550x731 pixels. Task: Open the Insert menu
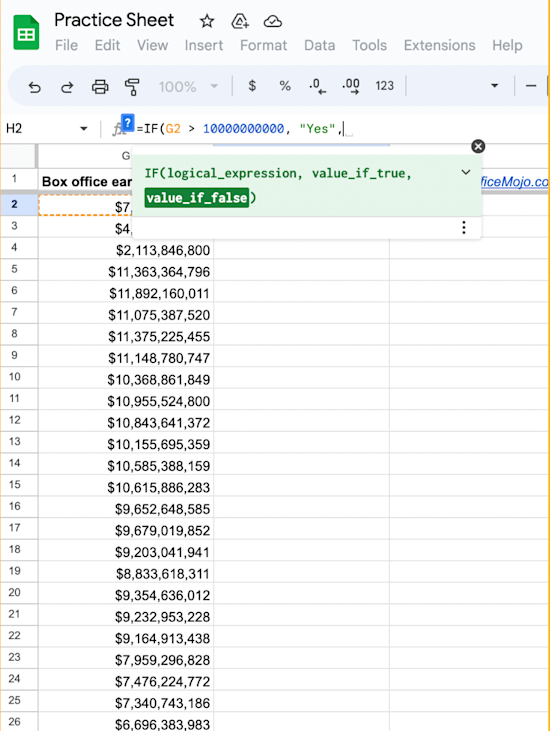click(204, 45)
